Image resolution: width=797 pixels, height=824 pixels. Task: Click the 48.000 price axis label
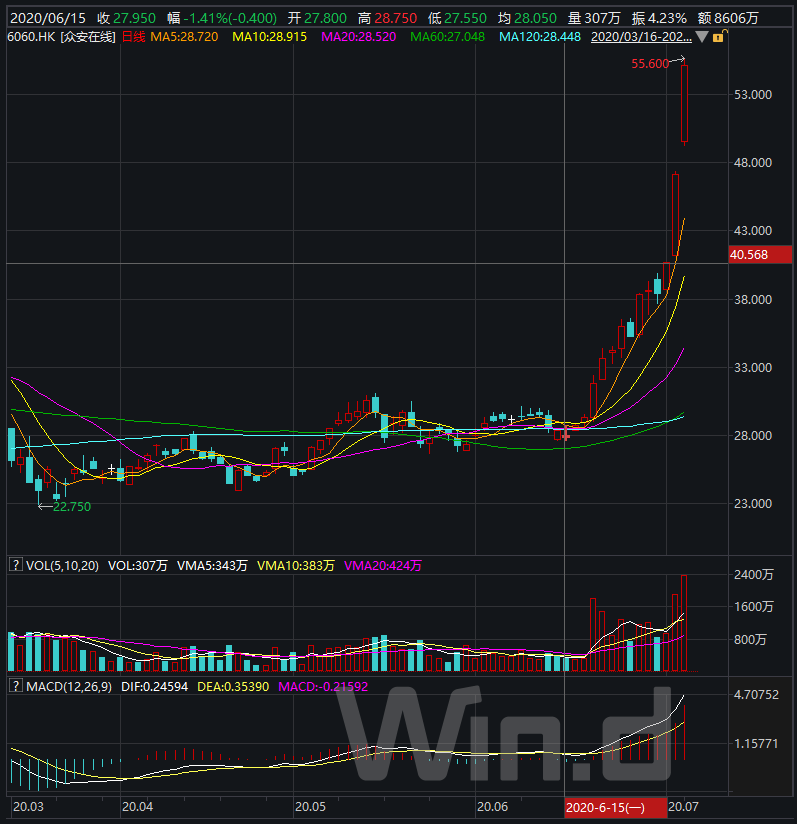(x=753, y=162)
